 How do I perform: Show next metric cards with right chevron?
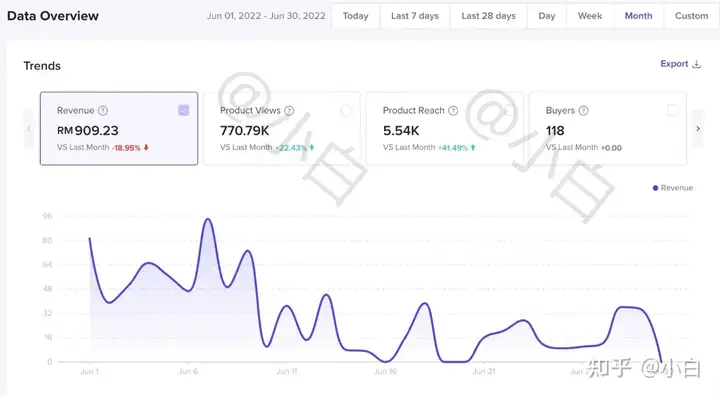[x=698, y=129]
